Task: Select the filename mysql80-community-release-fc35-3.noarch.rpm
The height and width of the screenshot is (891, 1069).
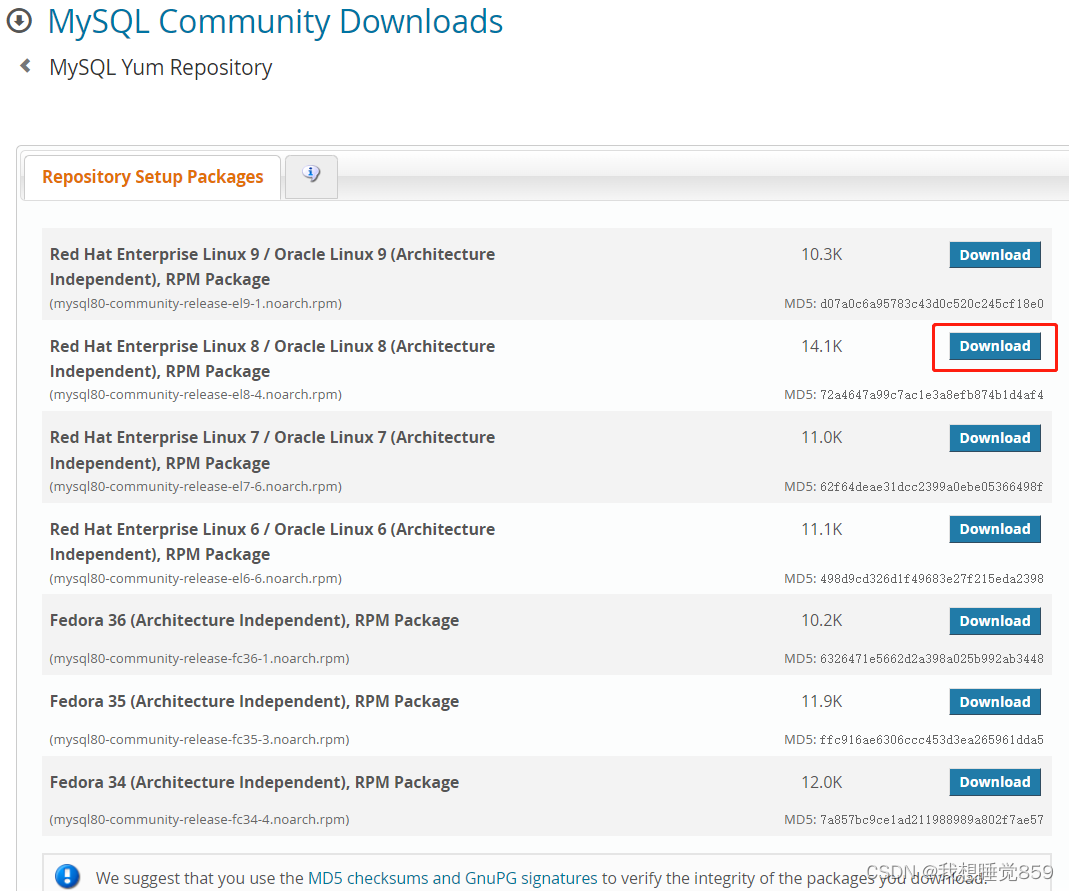Action: [x=199, y=740]
